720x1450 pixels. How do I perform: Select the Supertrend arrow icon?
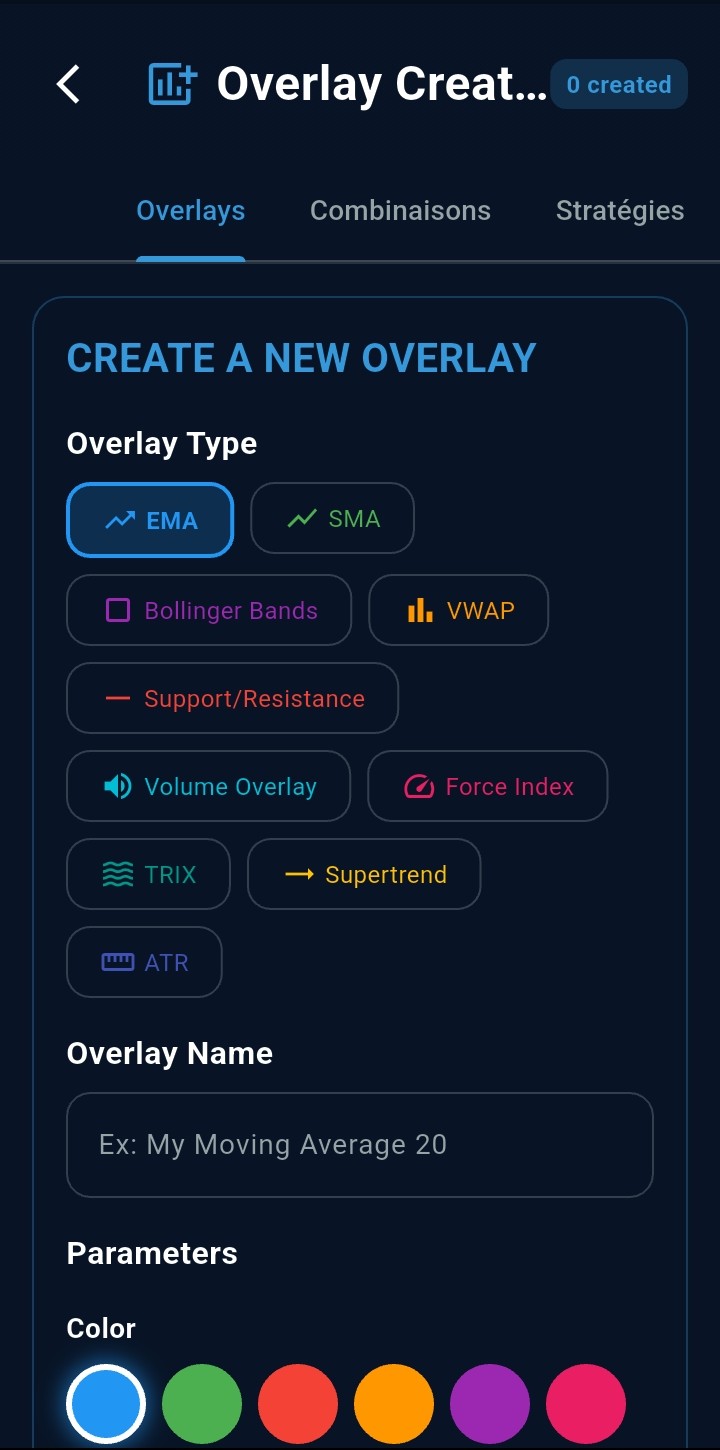pos(297,874)
